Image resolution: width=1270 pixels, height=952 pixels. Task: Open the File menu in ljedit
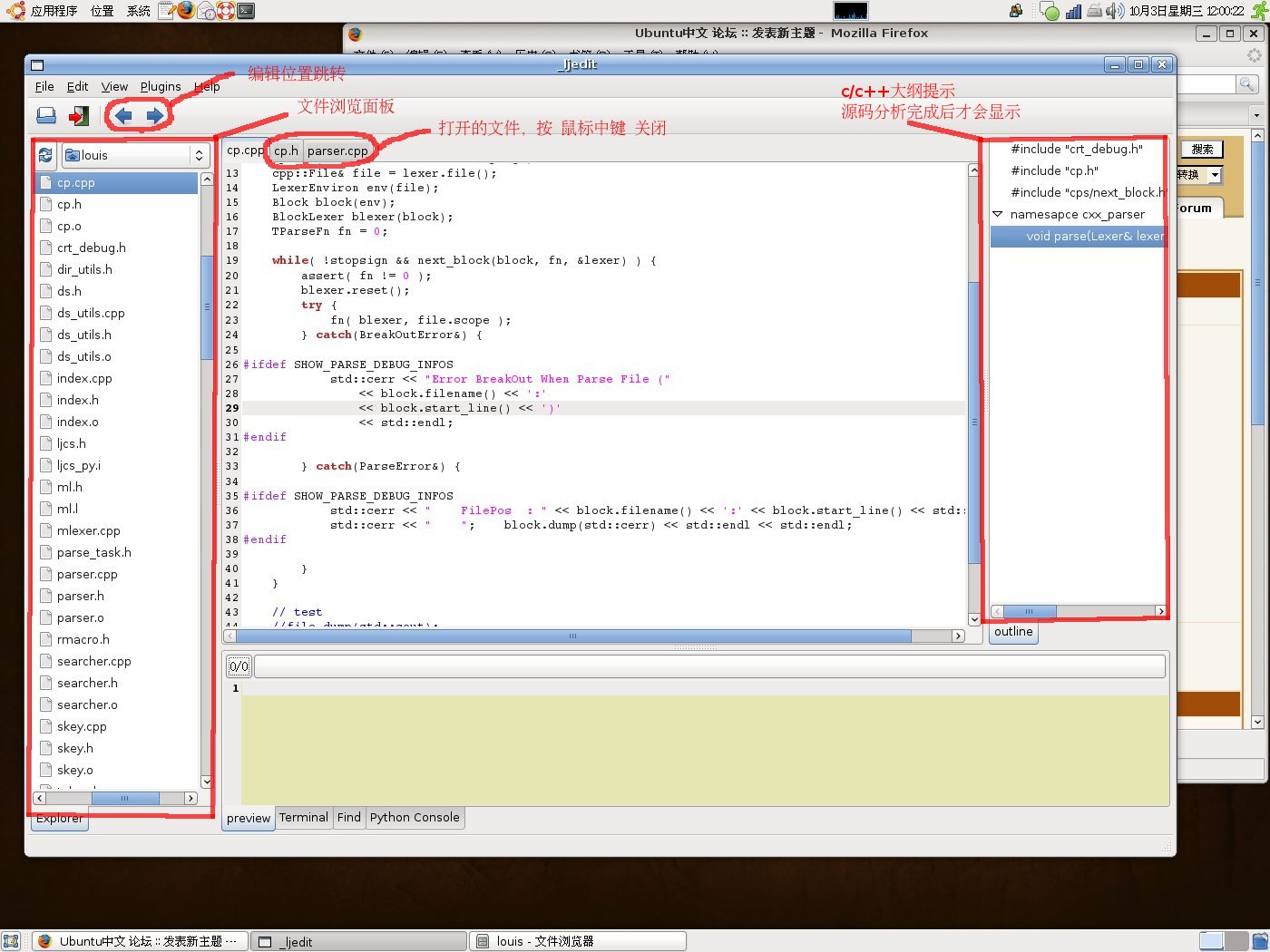point(44,86)
